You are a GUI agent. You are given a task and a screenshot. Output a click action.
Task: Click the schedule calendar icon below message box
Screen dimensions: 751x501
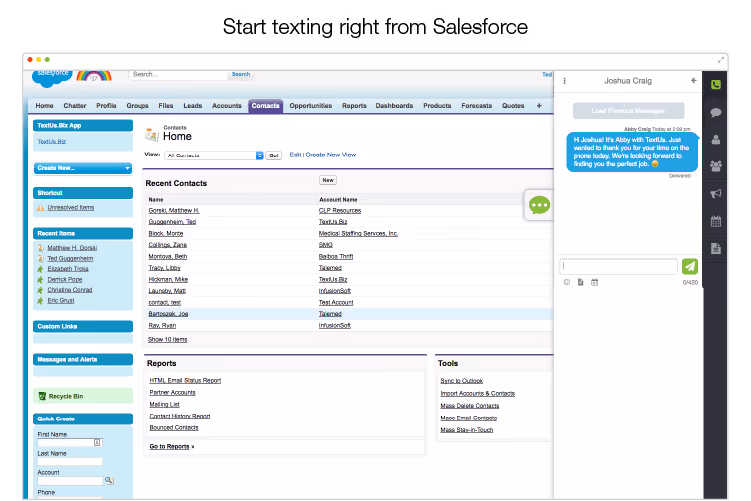coord(594,282)
